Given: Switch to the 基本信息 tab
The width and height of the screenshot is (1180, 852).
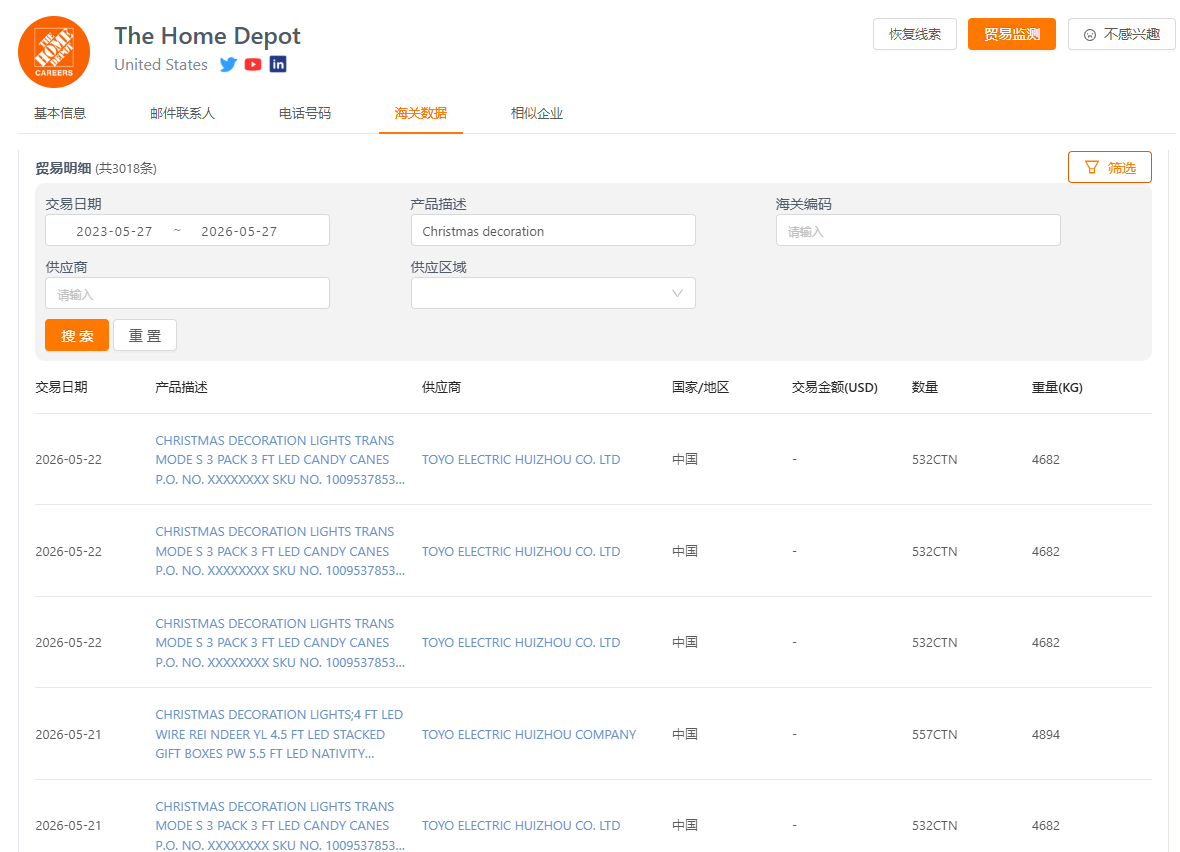Looking at the screenshot, I should pos(59,114).
